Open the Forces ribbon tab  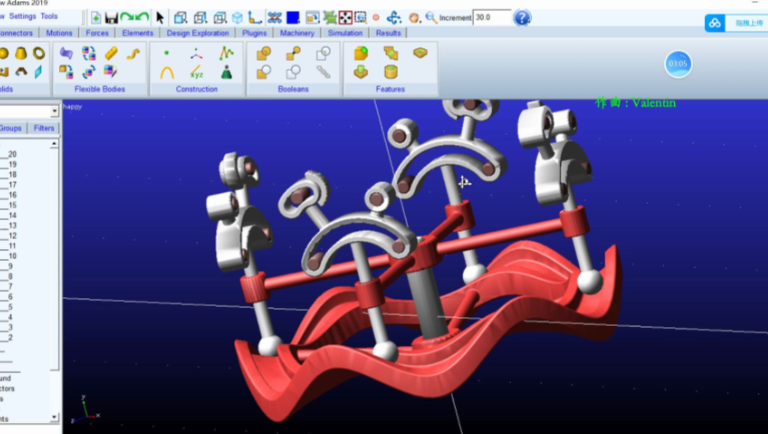pos(97,33)
